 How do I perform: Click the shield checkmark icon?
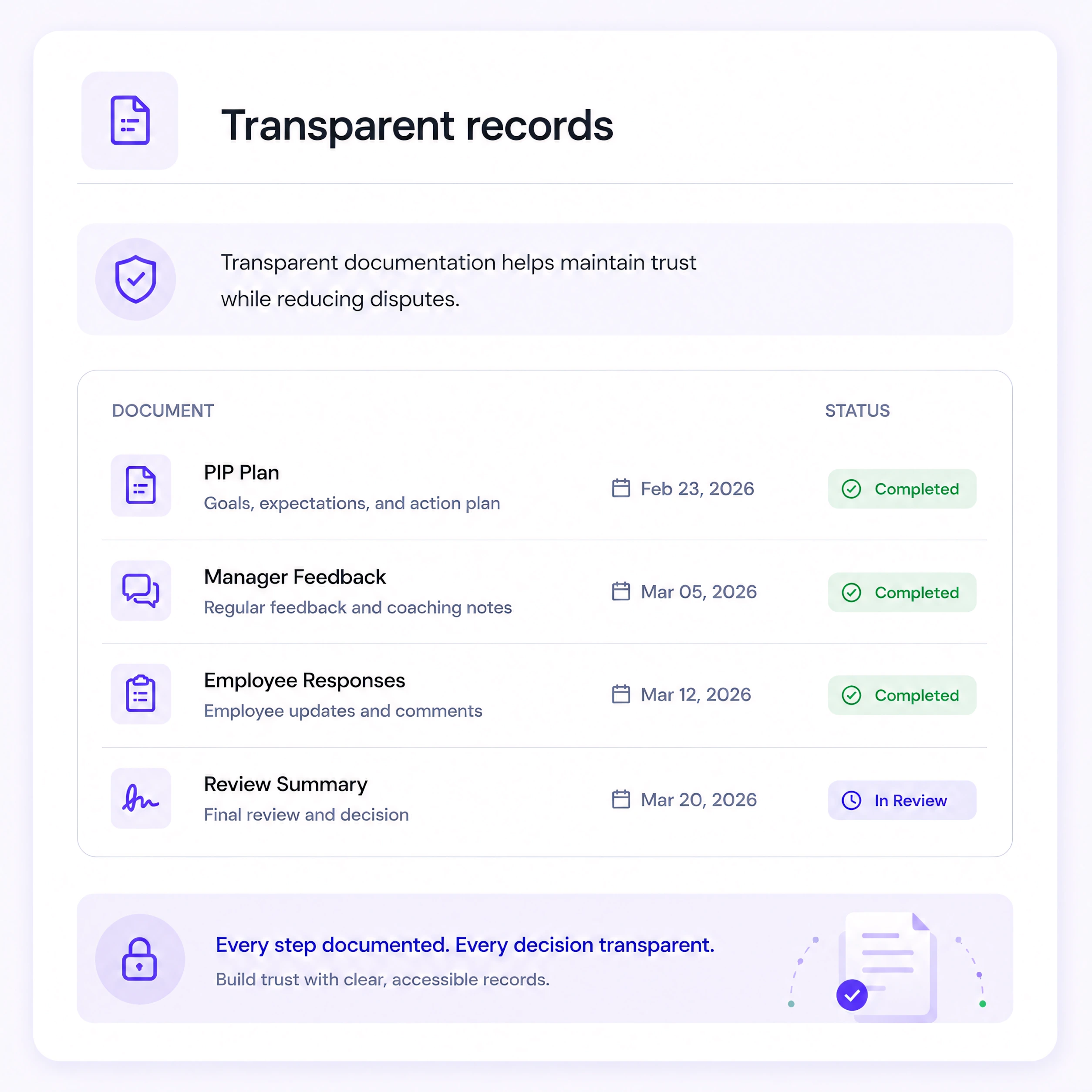coord(136,279)
